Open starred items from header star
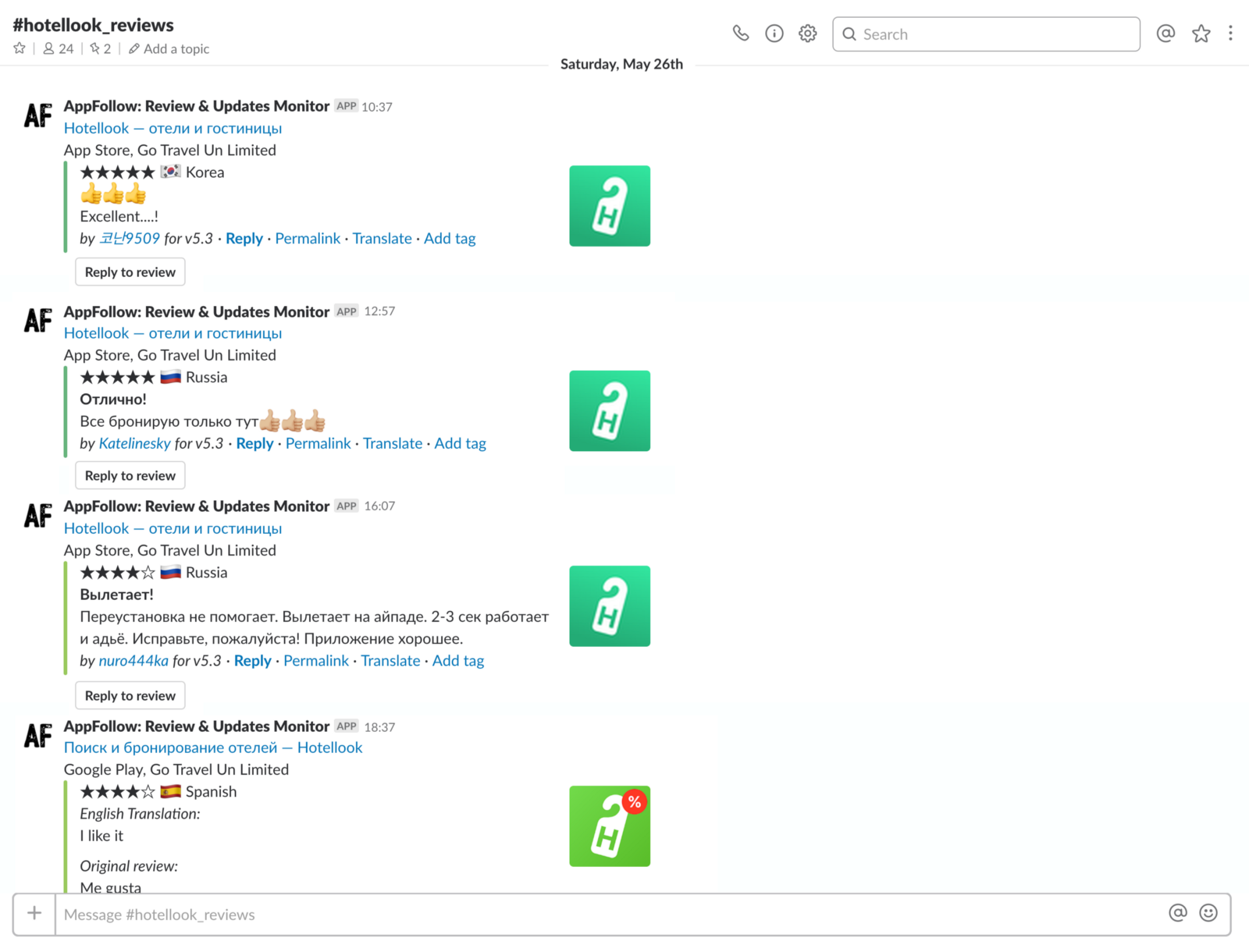 [1201, 34]
